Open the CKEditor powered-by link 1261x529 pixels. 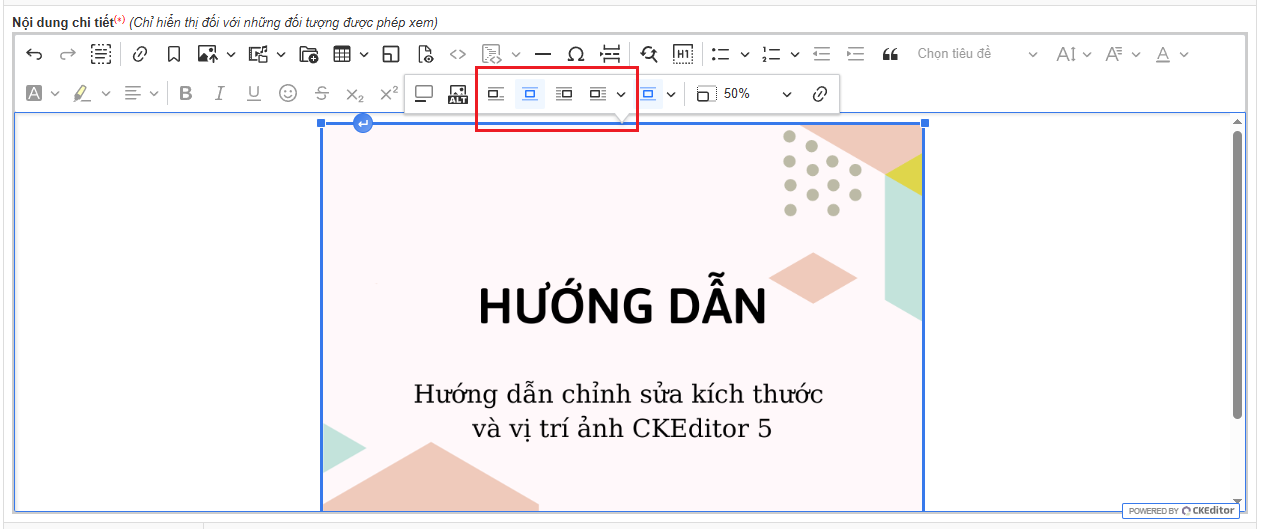click(1181, 510)
